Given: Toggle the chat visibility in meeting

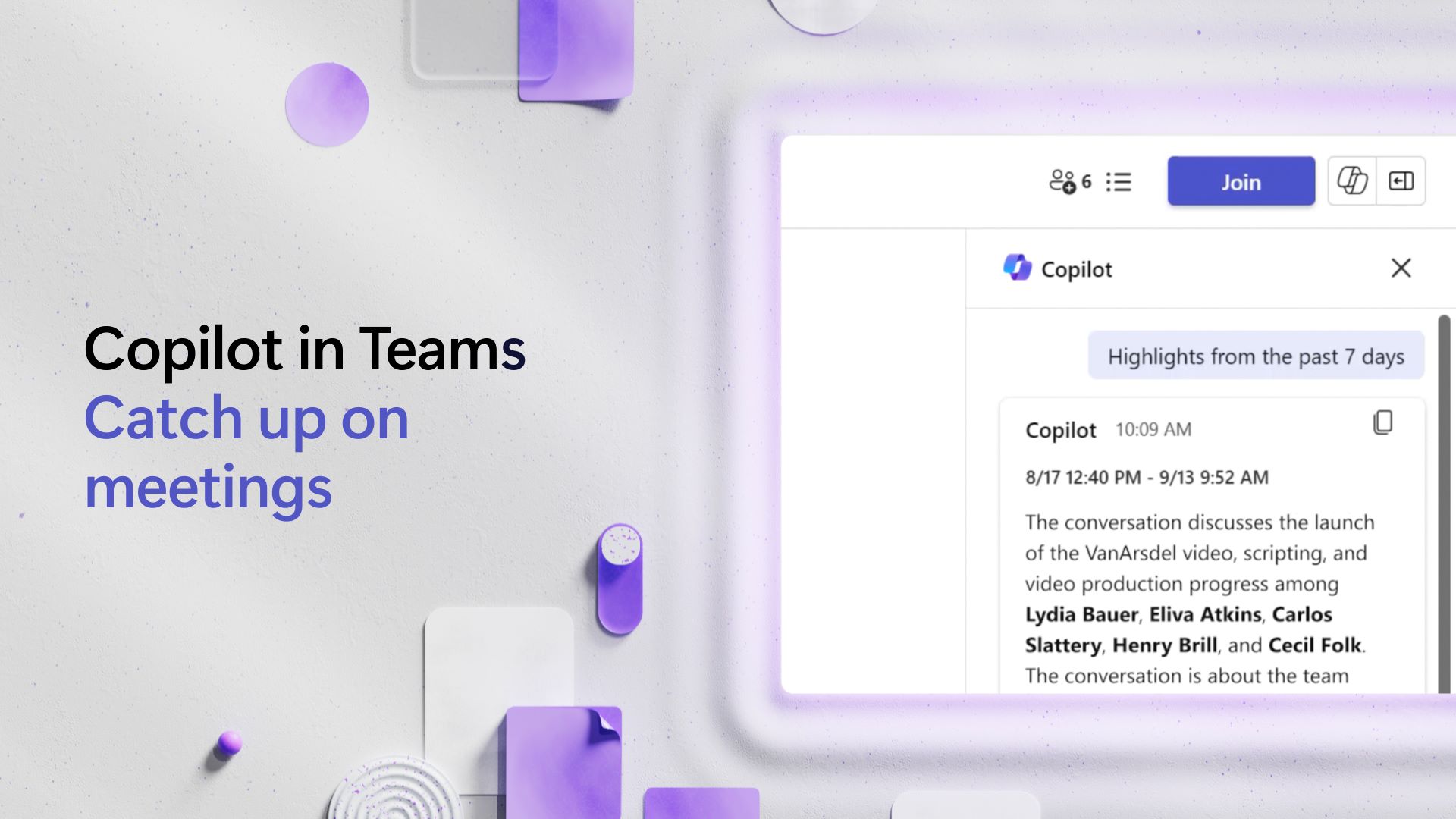Looking at the screenshot, I should (x=1401, y=181).
